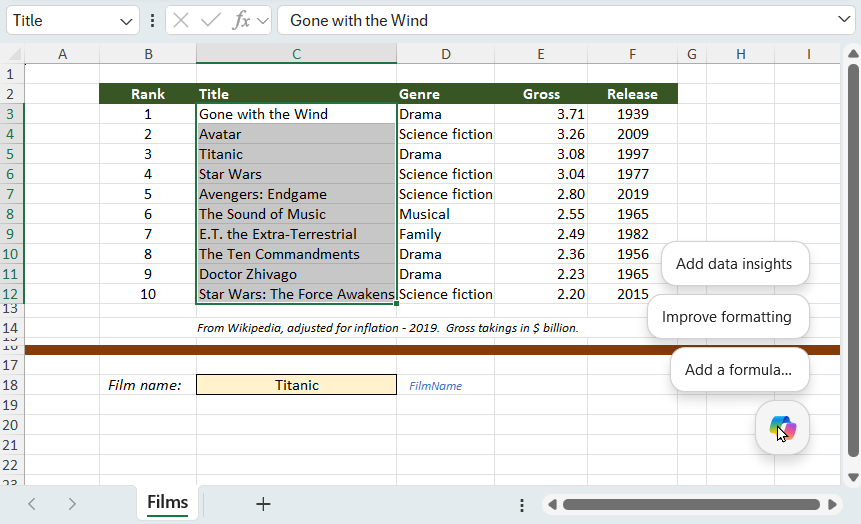Click the horizontal scrollbar right arrow

click(832, 504)
